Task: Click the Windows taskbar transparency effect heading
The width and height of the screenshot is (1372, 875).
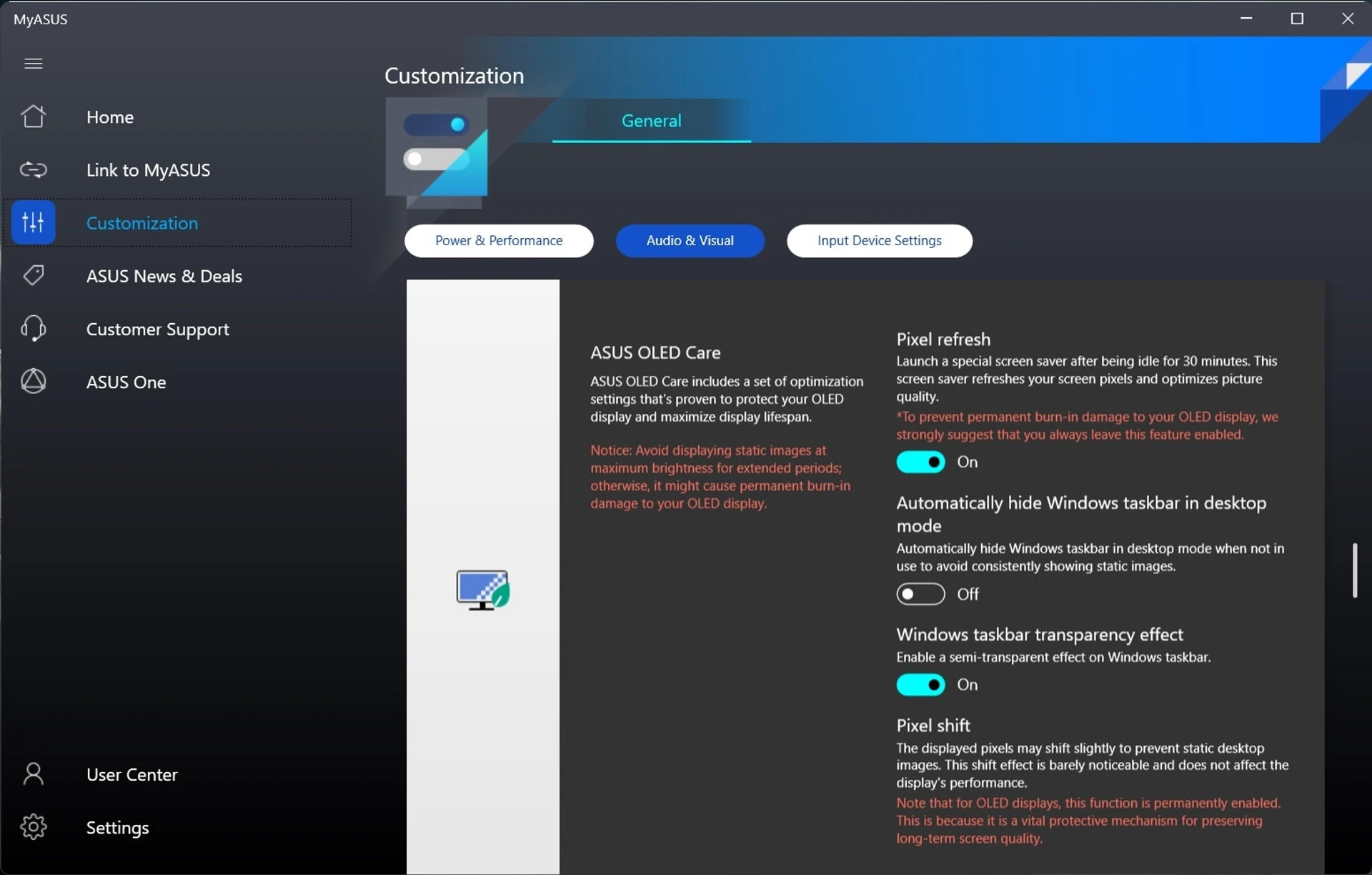Action: tap(1040, 634)
